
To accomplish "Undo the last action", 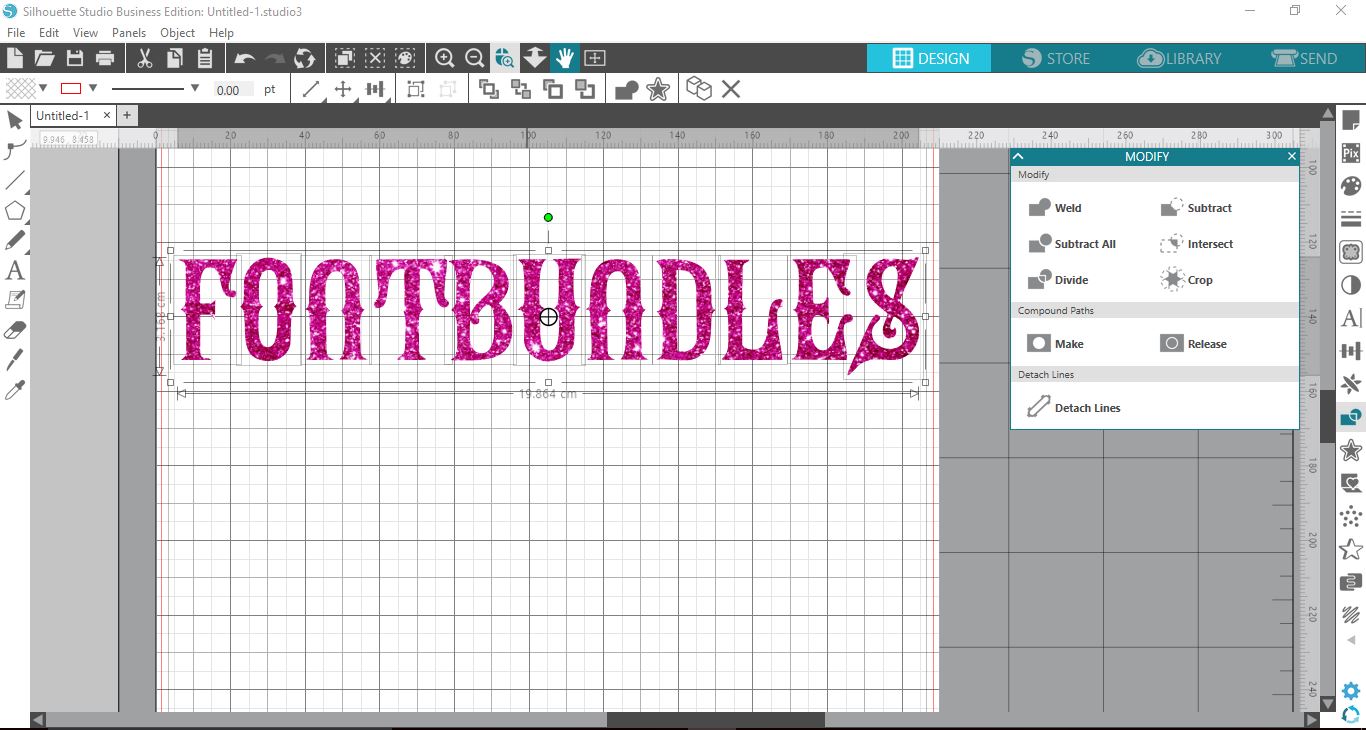I will (x=245, y=58).
